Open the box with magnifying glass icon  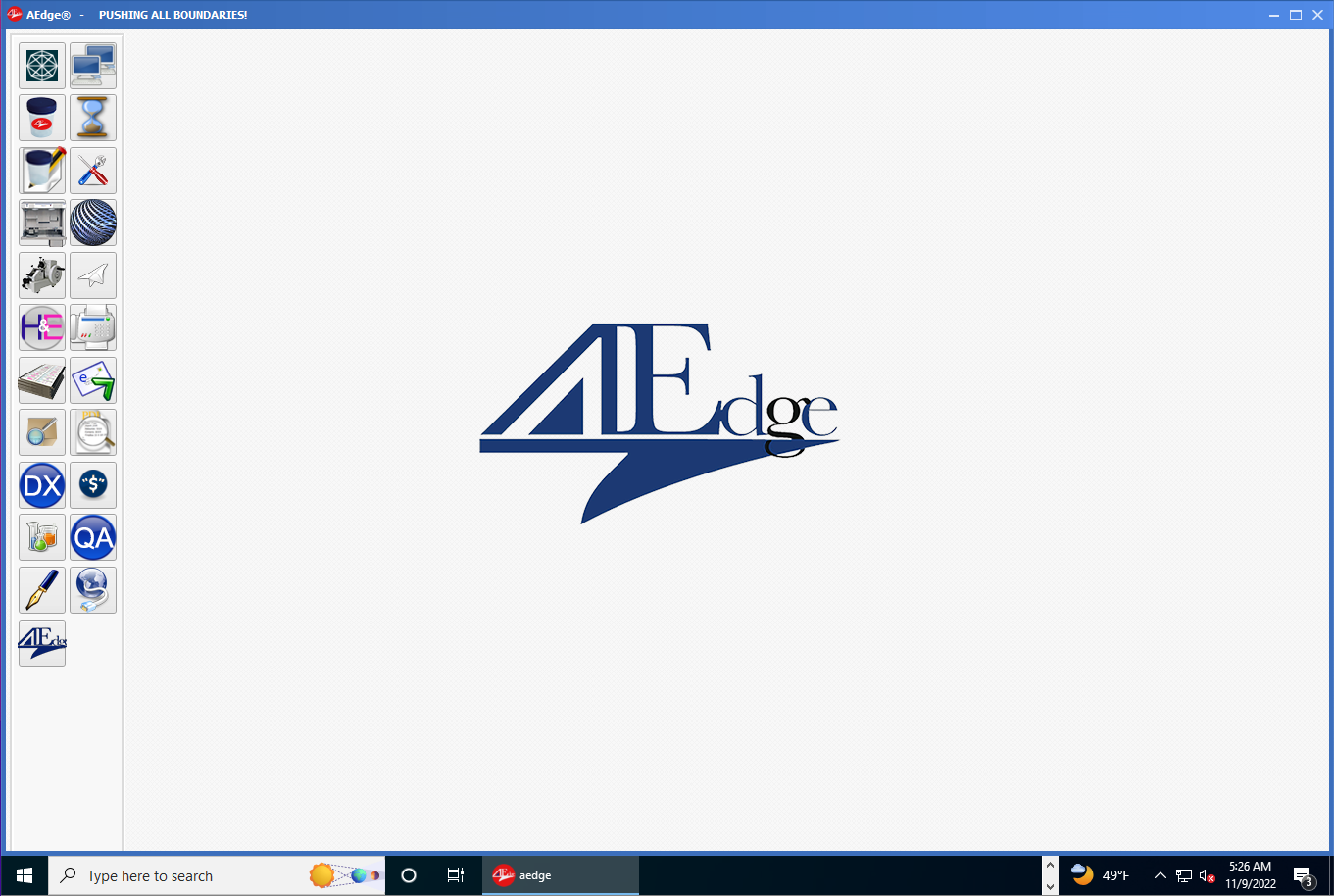tap(42, 432)
